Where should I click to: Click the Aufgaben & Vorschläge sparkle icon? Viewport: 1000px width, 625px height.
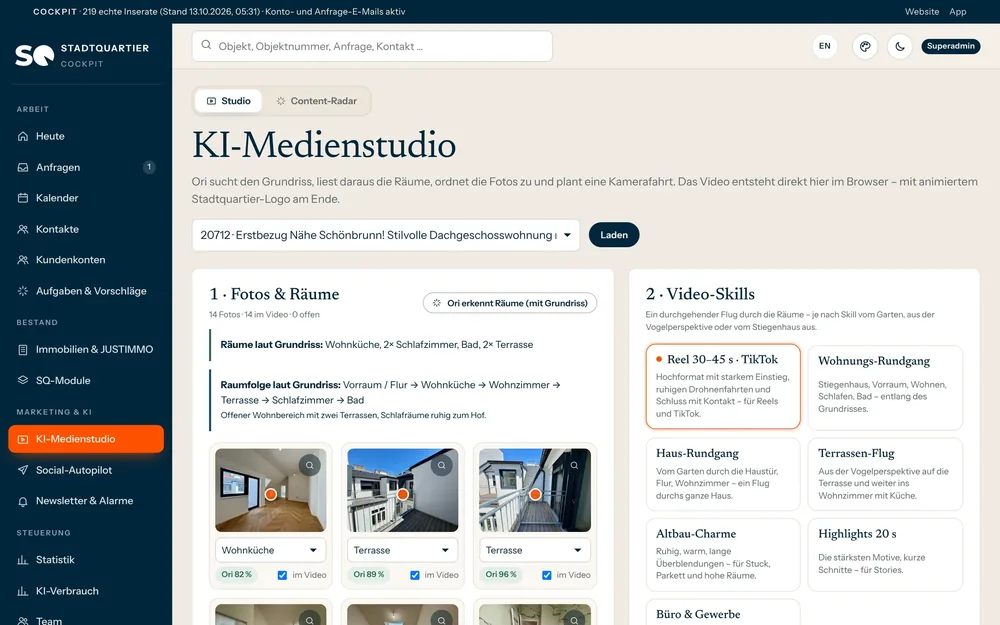pyautogui.click(x=23, y=291)
